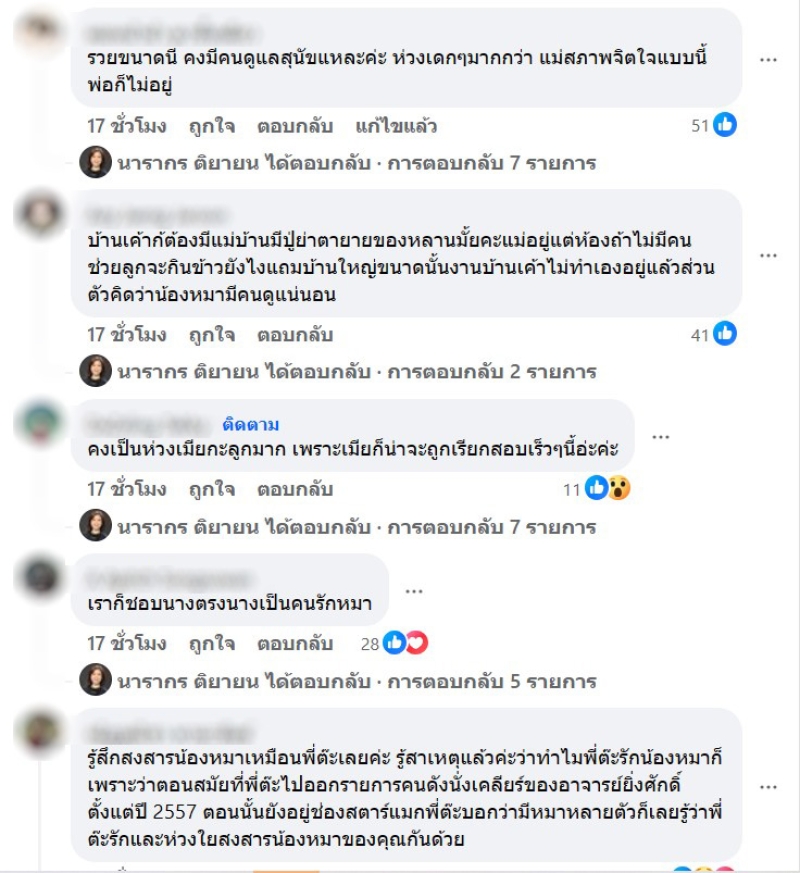Viewport: 800px width, 873px height.
Task: Click the ติดตาม follow link
Action: point(251,425)
